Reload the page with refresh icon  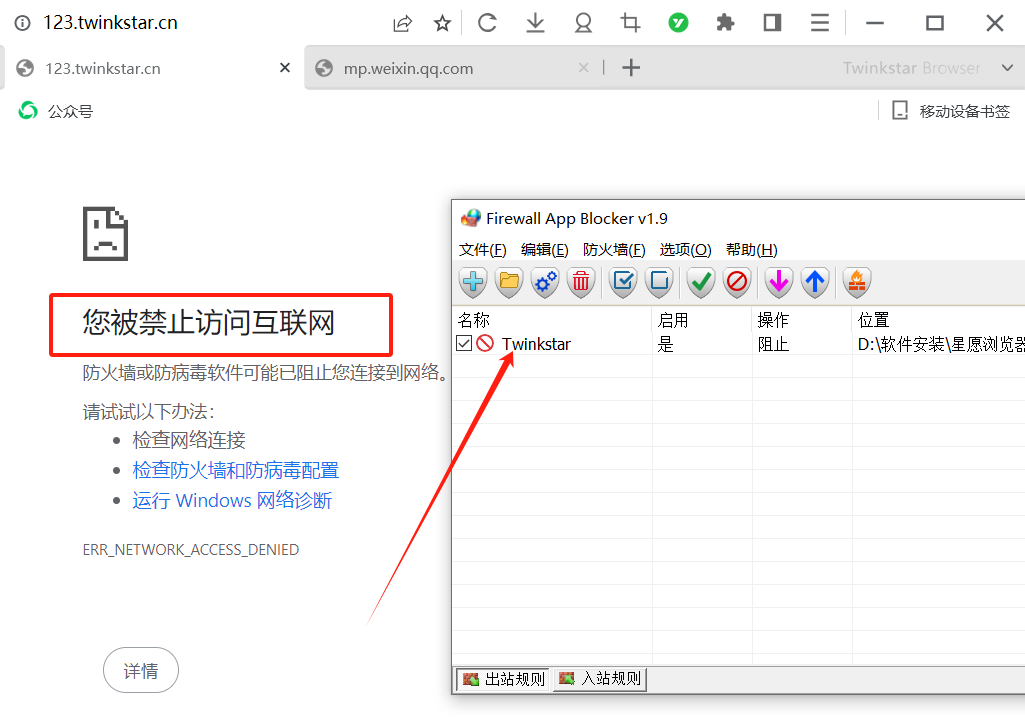pyautogui.click(x=487, y=23)
